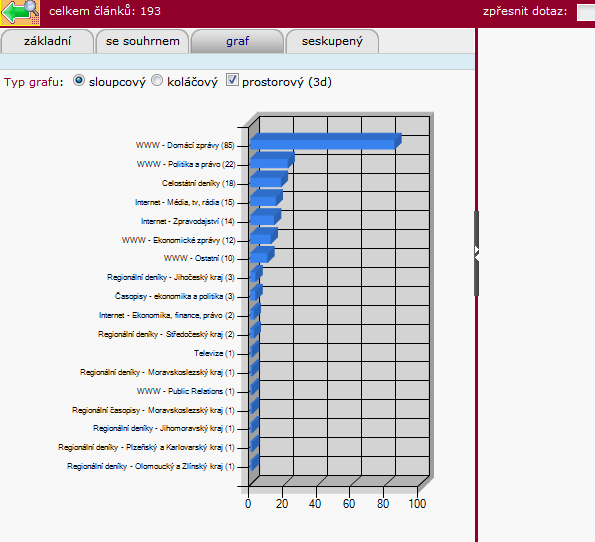Click the green back-arrow search icon

point(20,12)
